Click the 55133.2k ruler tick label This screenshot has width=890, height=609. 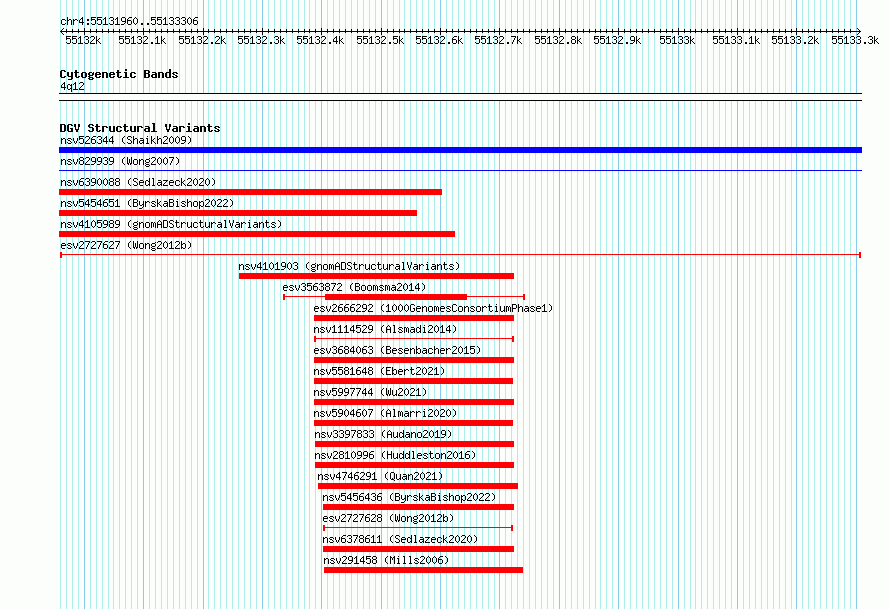(795, 40)
